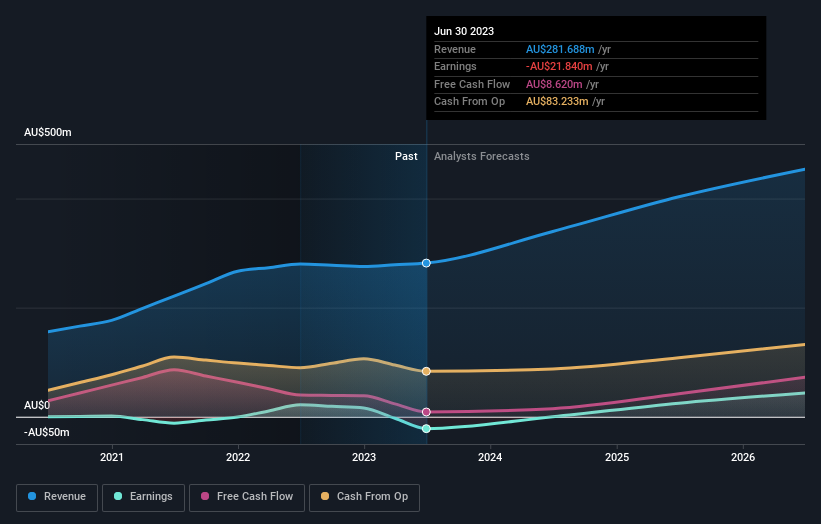Click the -AU$21.840m earnings value
Screen dimensions: 821x524
click(x=559, y=66)
